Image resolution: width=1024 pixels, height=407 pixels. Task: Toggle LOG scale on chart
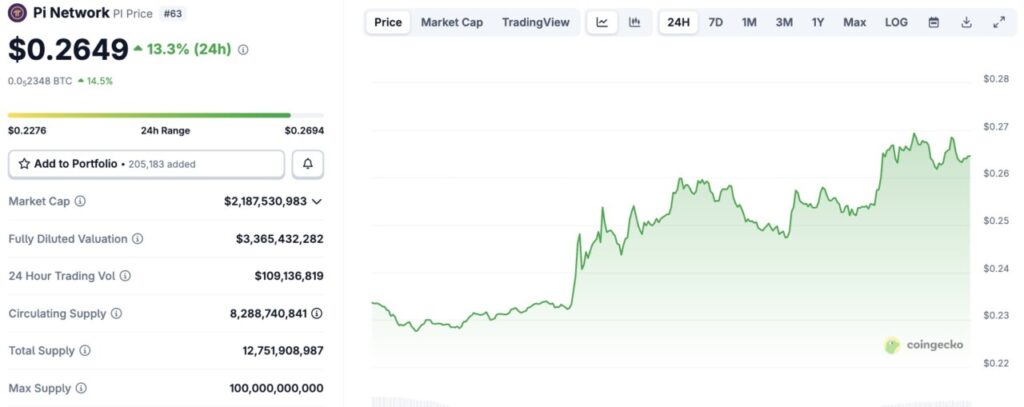point(896,22)
